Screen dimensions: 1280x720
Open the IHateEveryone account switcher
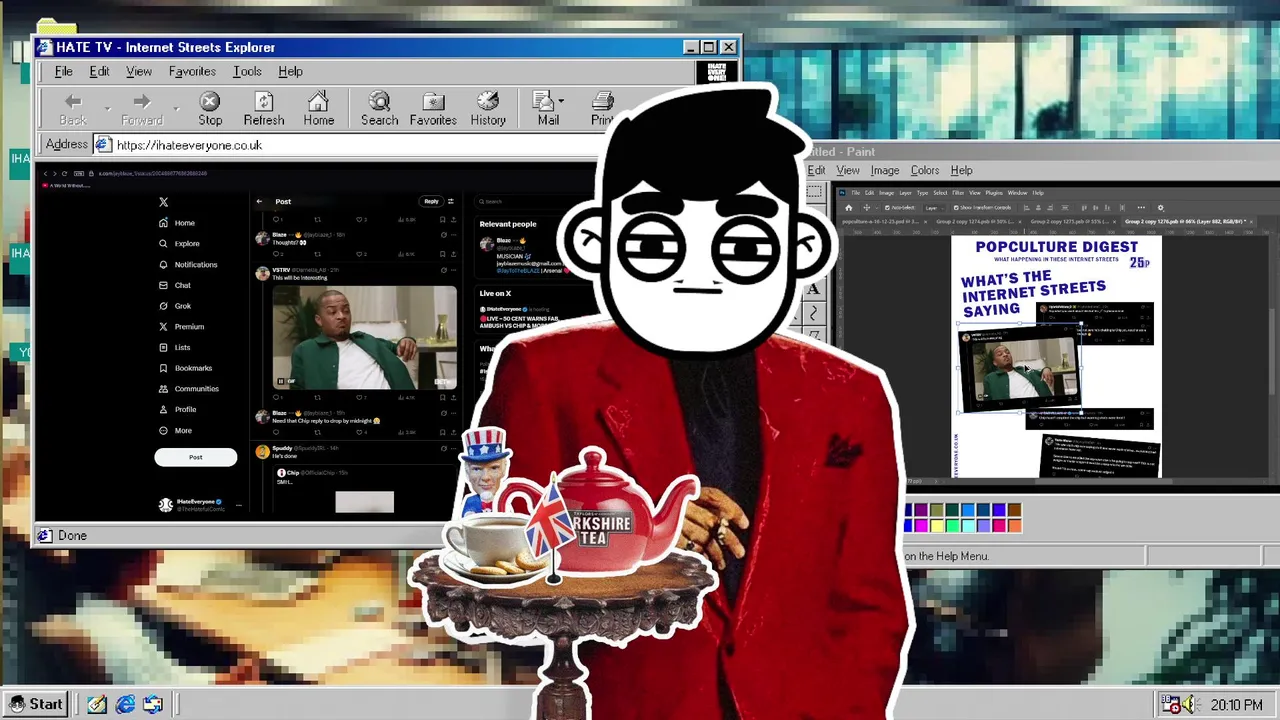pos(199,505)
